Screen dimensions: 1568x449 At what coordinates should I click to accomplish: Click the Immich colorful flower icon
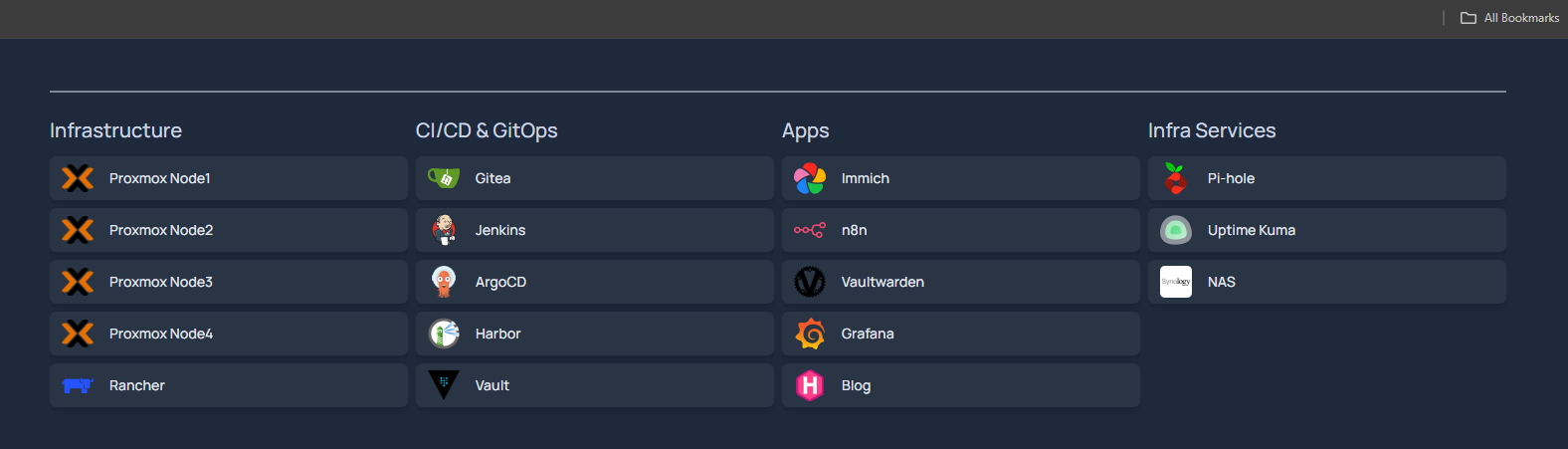coord(810,178)
